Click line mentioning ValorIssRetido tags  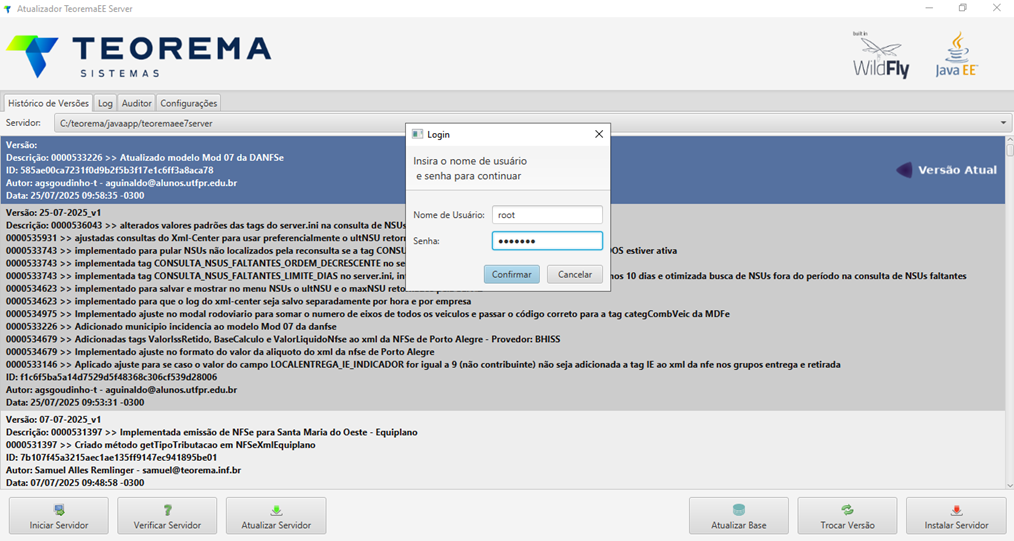pyautogui.click(x=283, y=339)
